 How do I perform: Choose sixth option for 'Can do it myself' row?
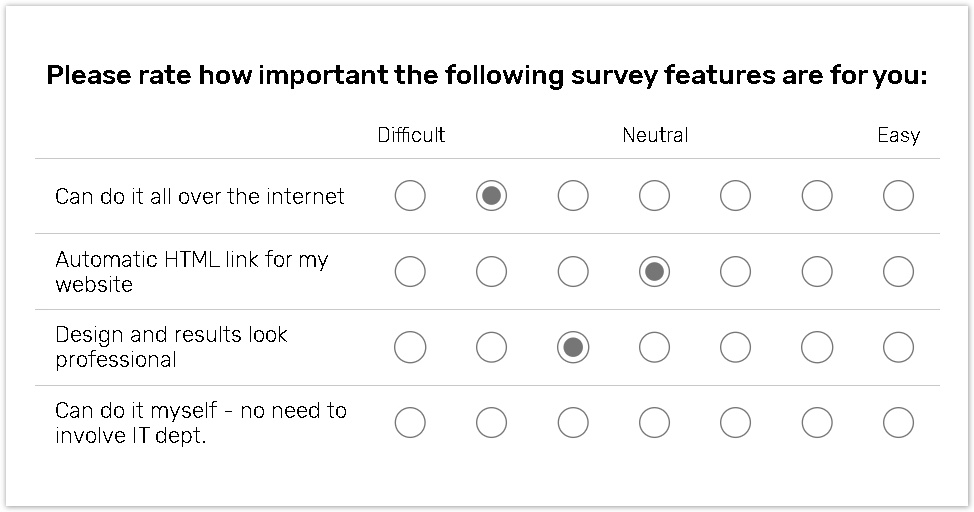click(817, 423)
